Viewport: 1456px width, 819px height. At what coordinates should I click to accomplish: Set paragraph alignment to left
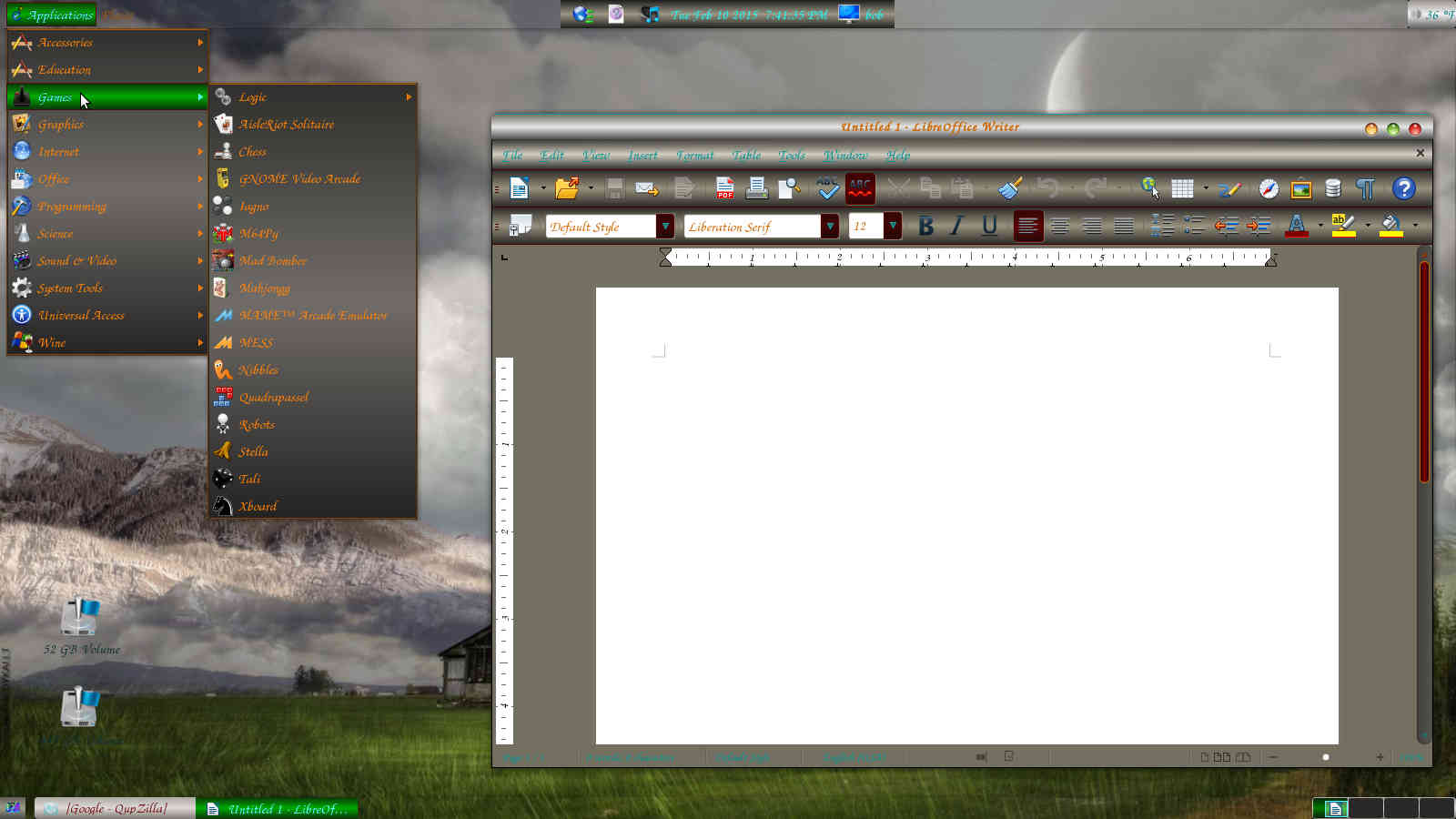point(1028,226)
